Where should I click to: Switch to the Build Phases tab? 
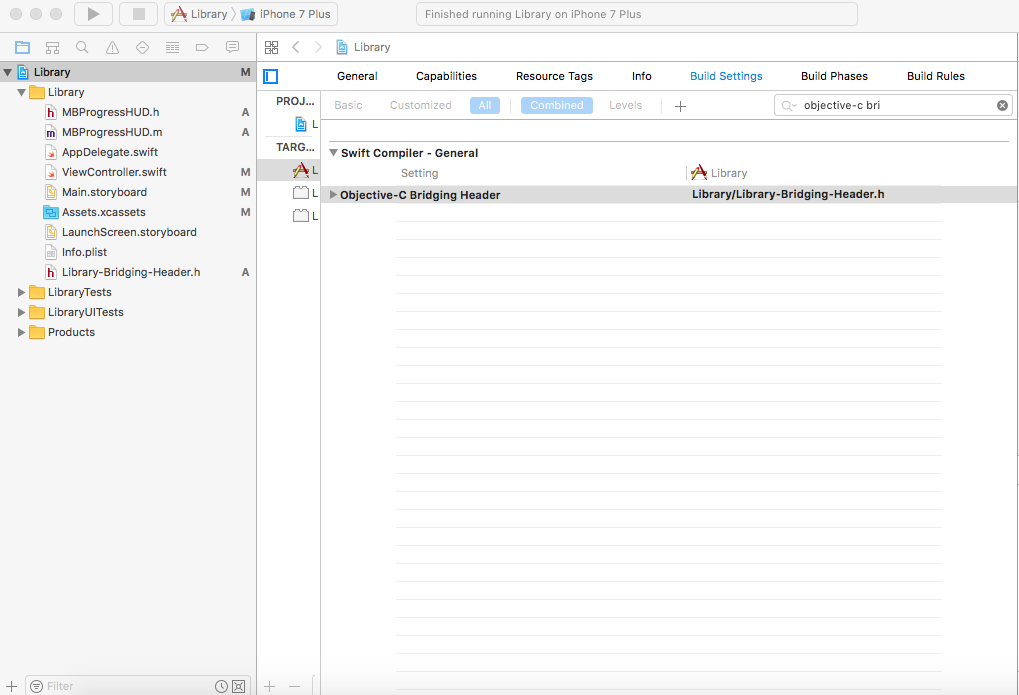(834, 75)
